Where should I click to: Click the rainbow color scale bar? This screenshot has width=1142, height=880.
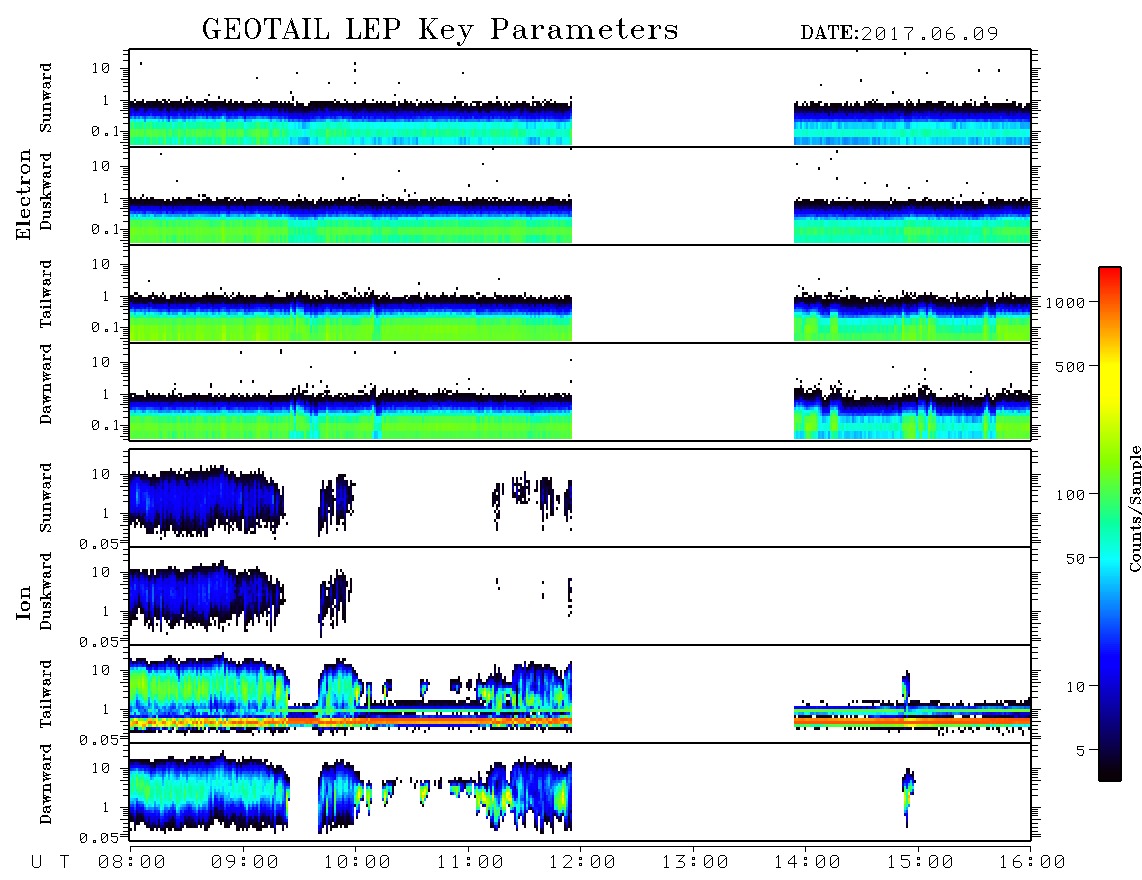1110,524
